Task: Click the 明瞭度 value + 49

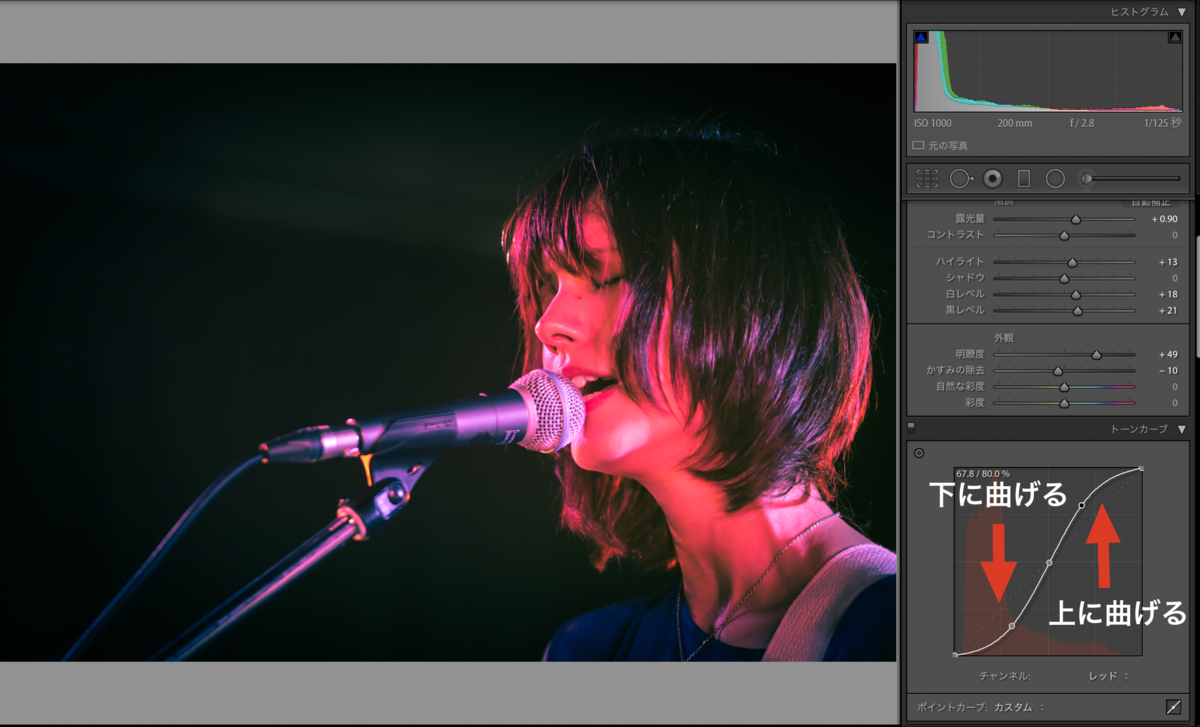Action: tap(1168, 354)
